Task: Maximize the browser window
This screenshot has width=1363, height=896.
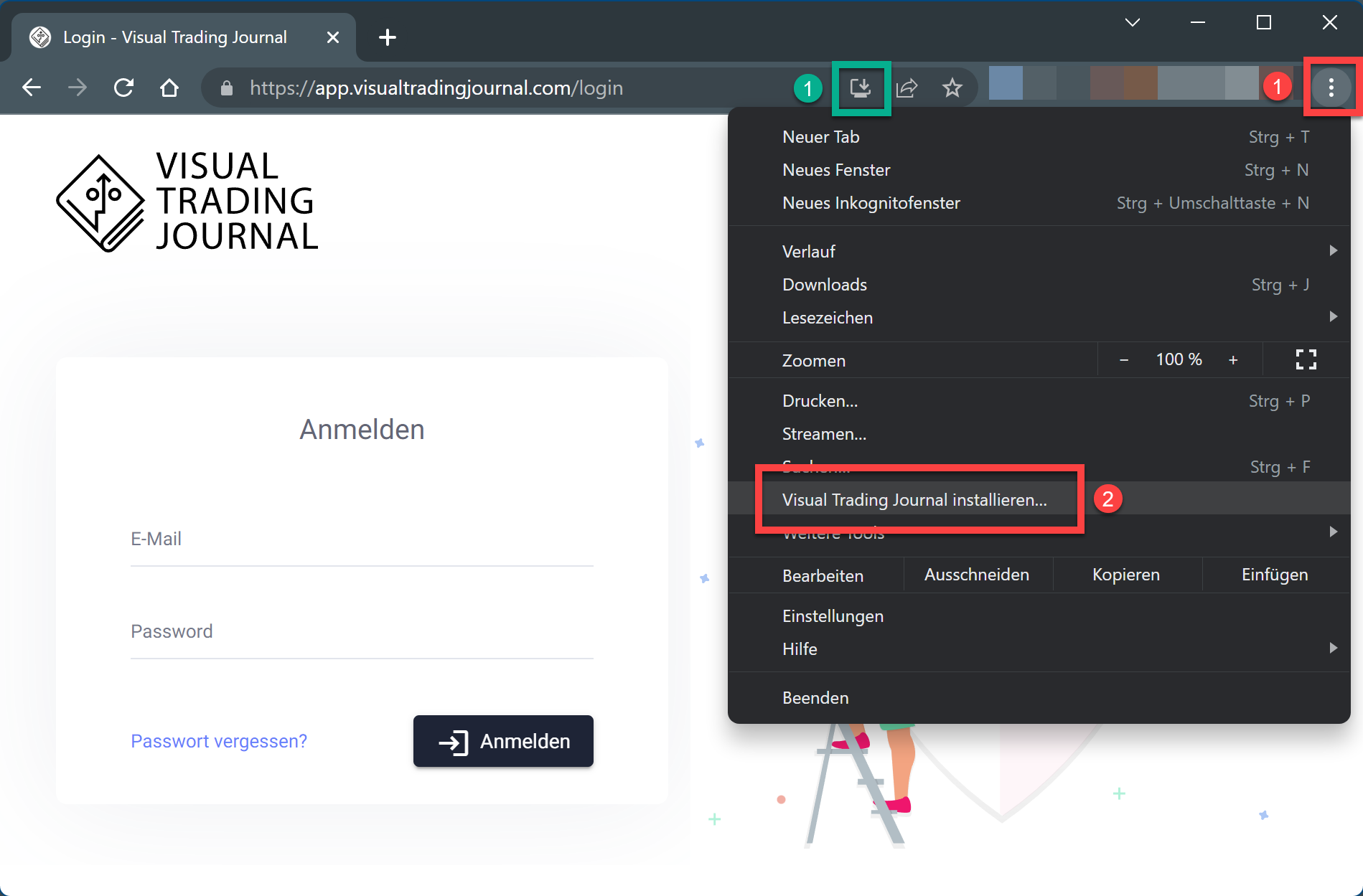Action: 1264,22
